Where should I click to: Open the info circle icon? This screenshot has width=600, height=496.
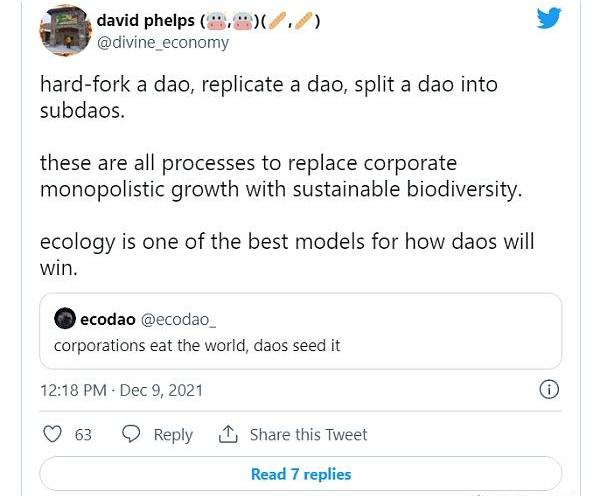(x=548, y=389)
